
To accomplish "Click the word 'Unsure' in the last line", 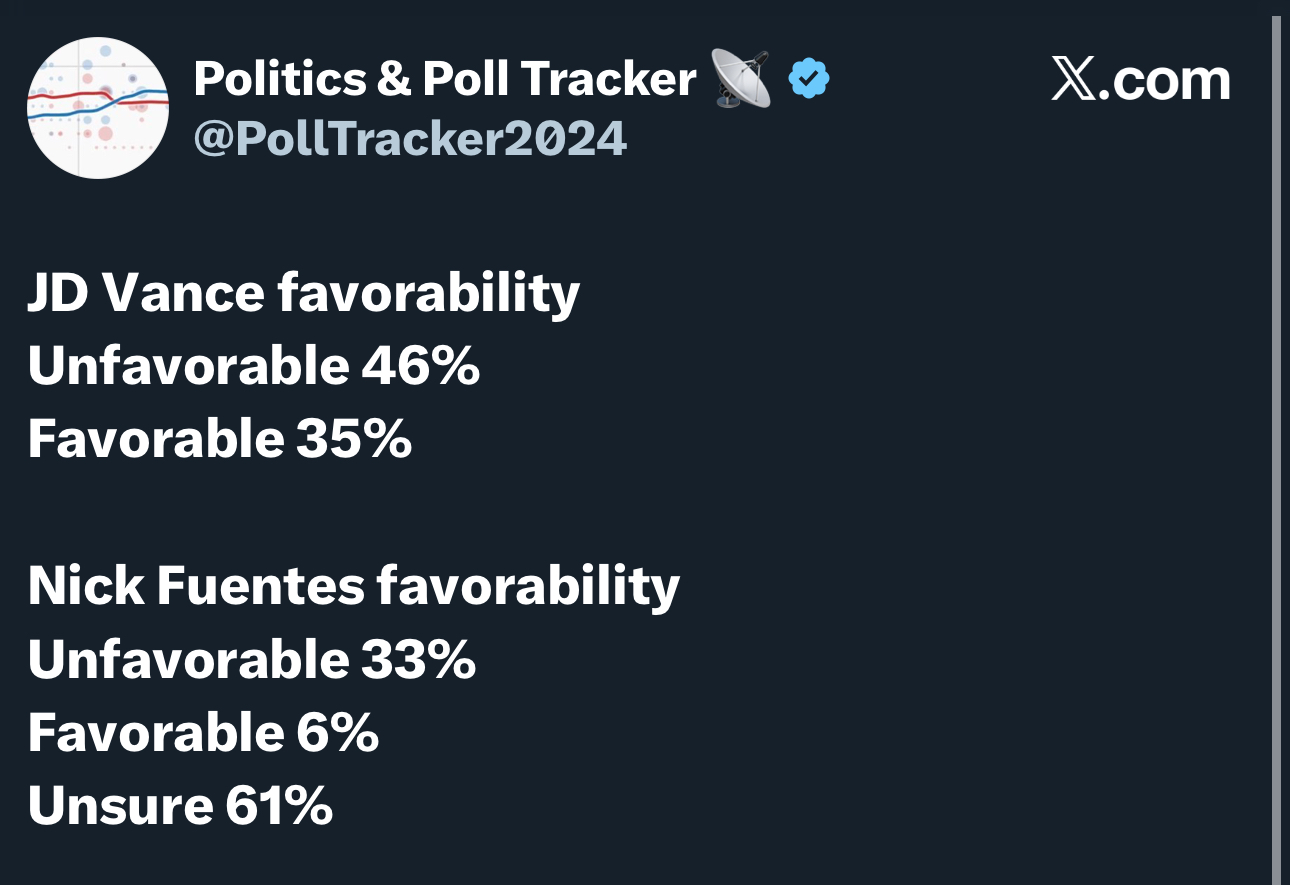I will click(120, 806).
